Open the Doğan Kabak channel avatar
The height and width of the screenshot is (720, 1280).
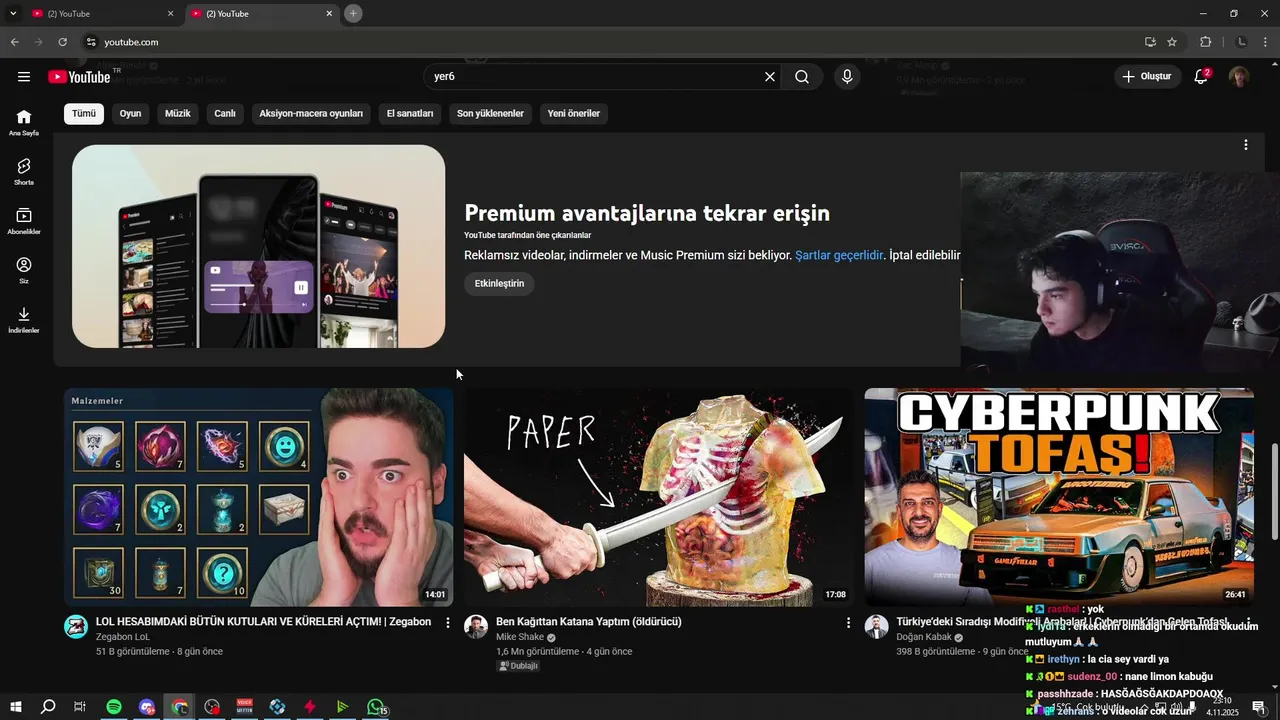click(x=877, y=627)
